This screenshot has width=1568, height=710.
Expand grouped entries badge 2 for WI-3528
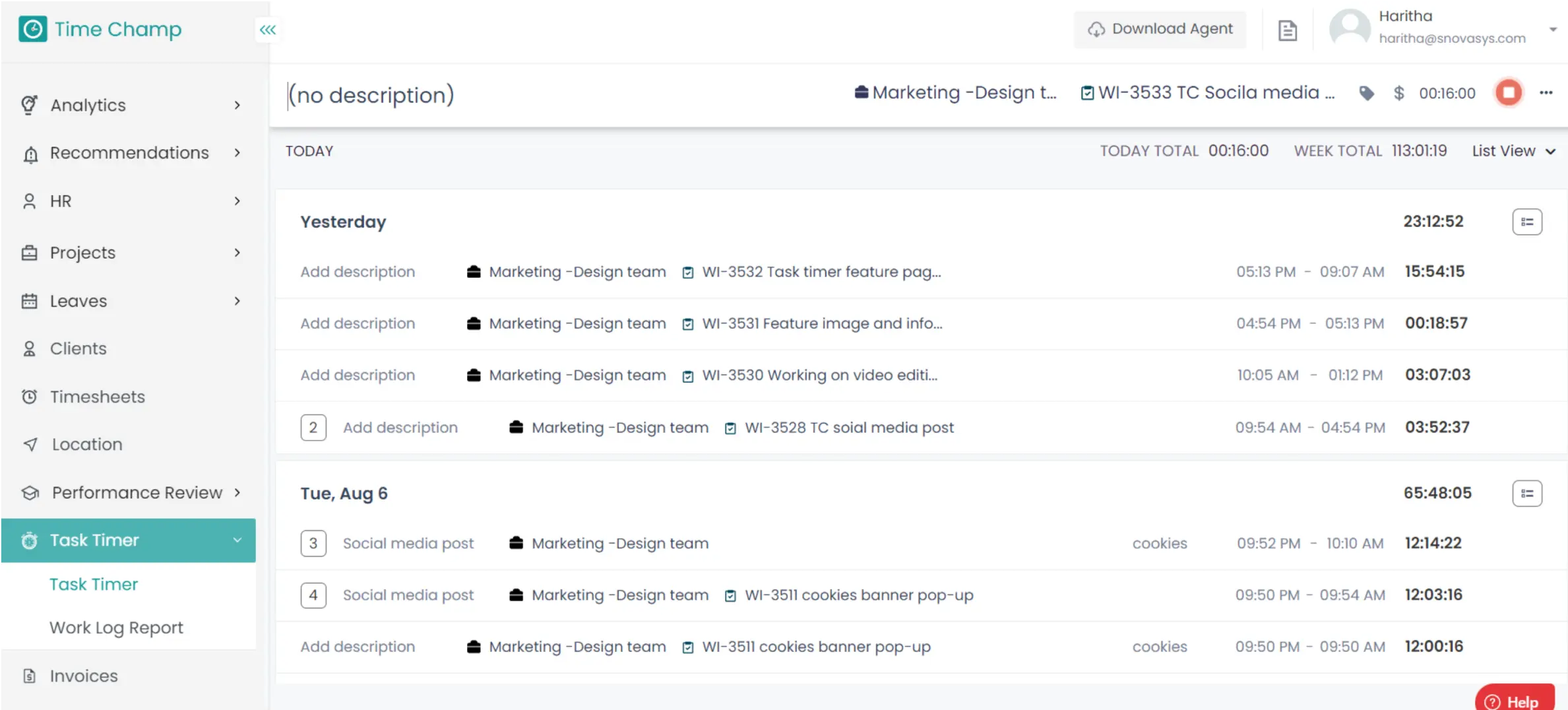point(313,428)
